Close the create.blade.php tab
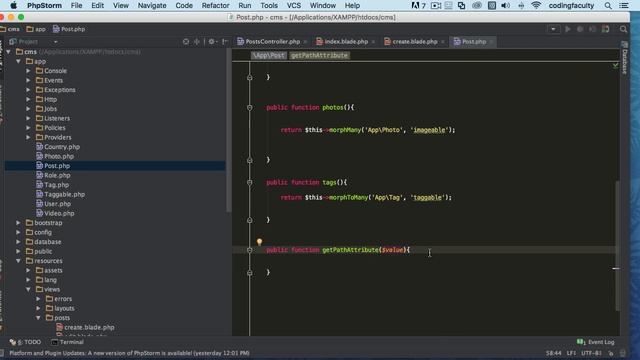 click(442, 42)
